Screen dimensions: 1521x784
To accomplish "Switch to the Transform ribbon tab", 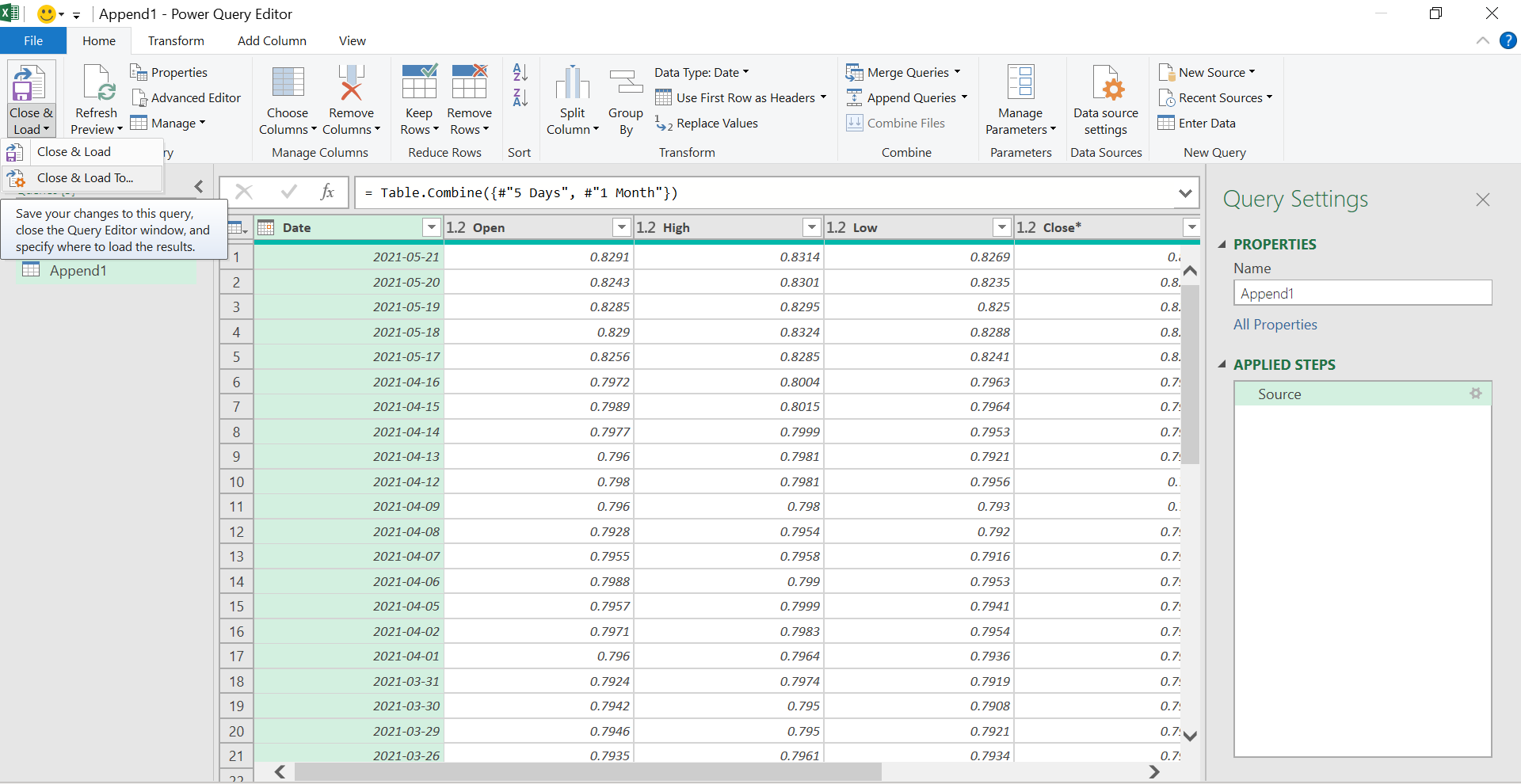I will coord(176,40).
